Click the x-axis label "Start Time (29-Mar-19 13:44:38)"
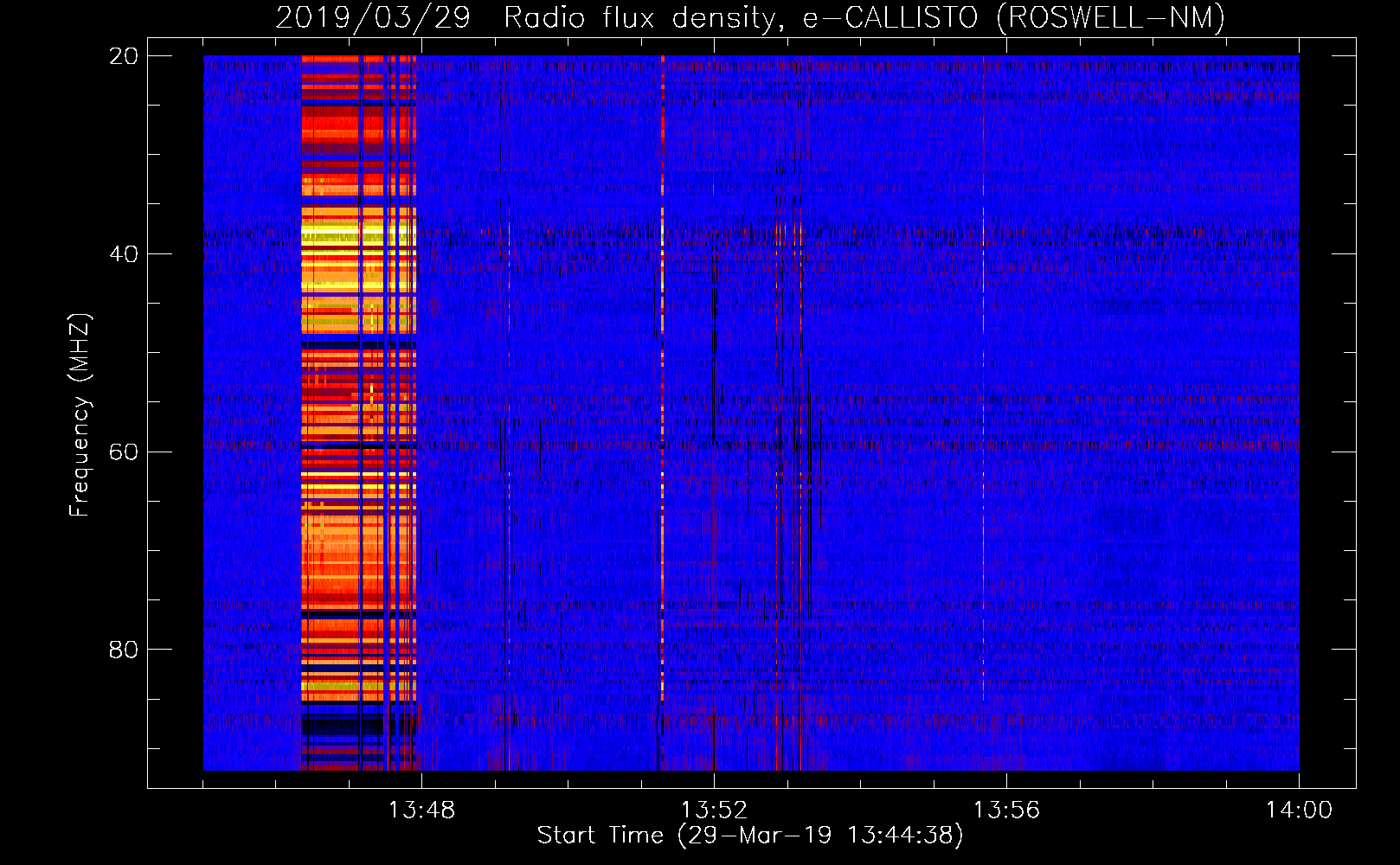Screen dimensions: 1400x865 coord(750,836)
